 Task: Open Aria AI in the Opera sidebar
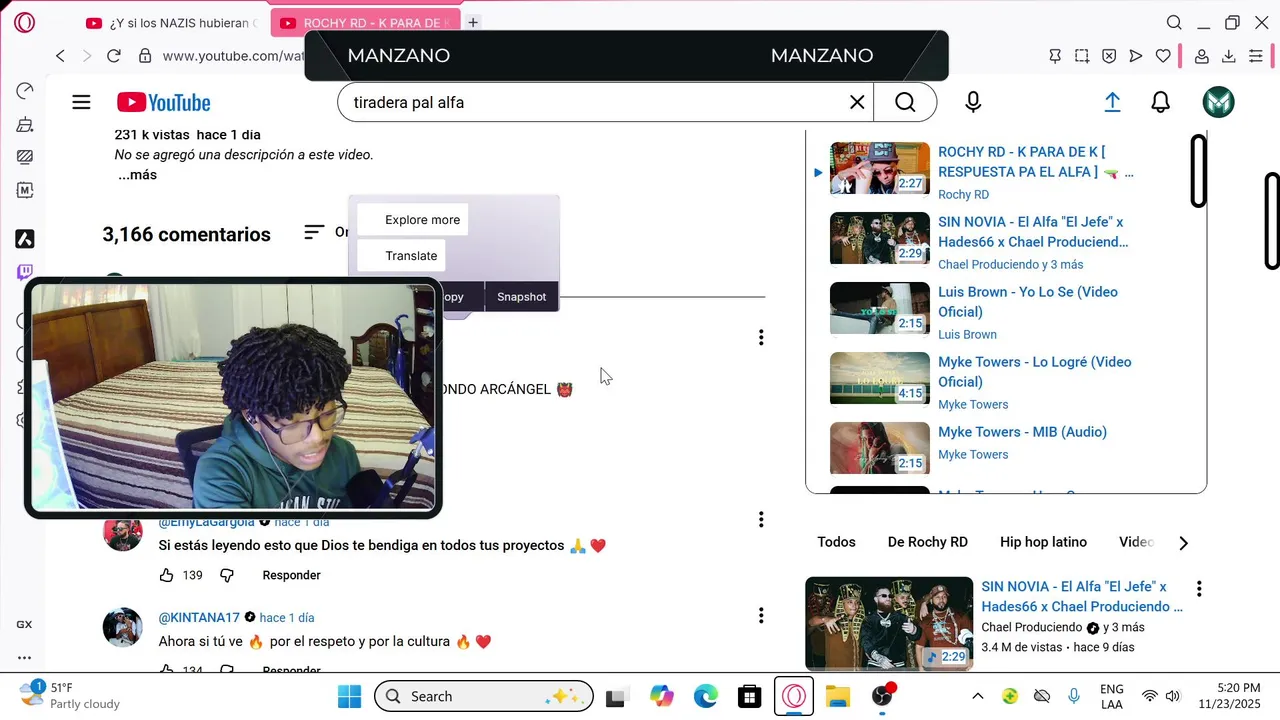tap(25, 239)
